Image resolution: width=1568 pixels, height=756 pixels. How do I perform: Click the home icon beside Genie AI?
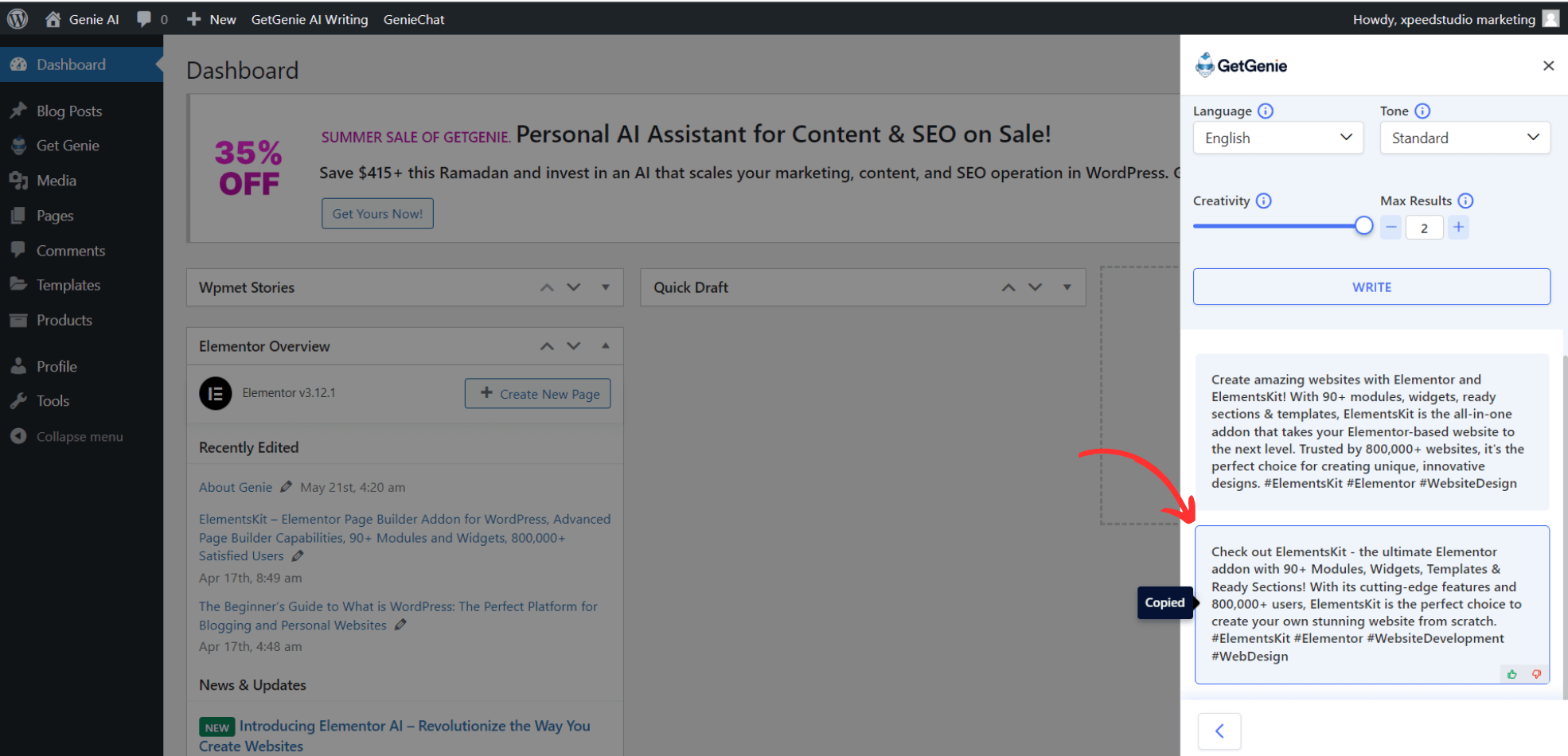pyautogui.click(x=53, y=19)
